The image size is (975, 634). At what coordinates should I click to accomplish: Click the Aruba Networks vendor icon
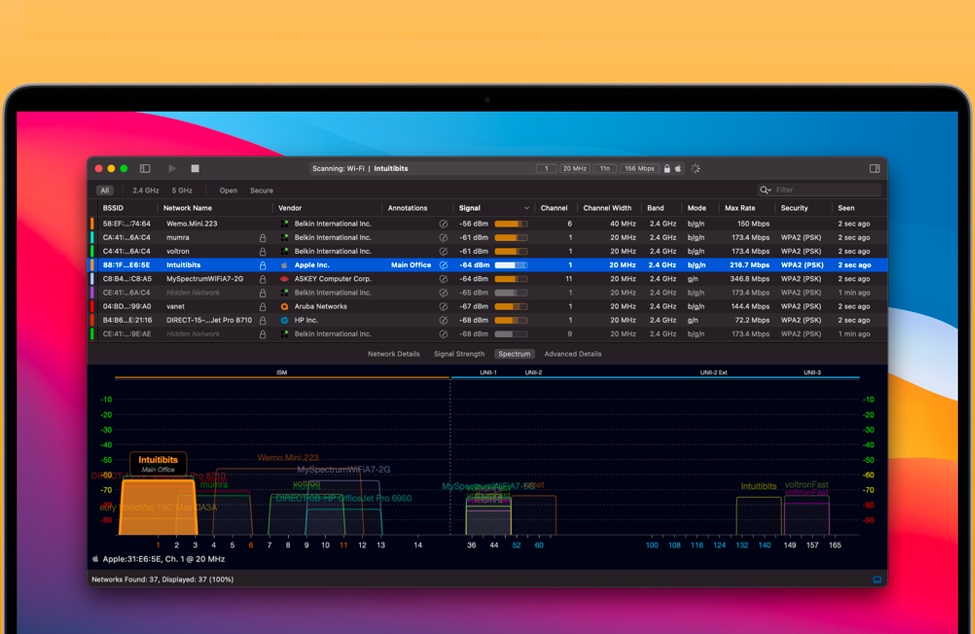click(x=285, y=307)
